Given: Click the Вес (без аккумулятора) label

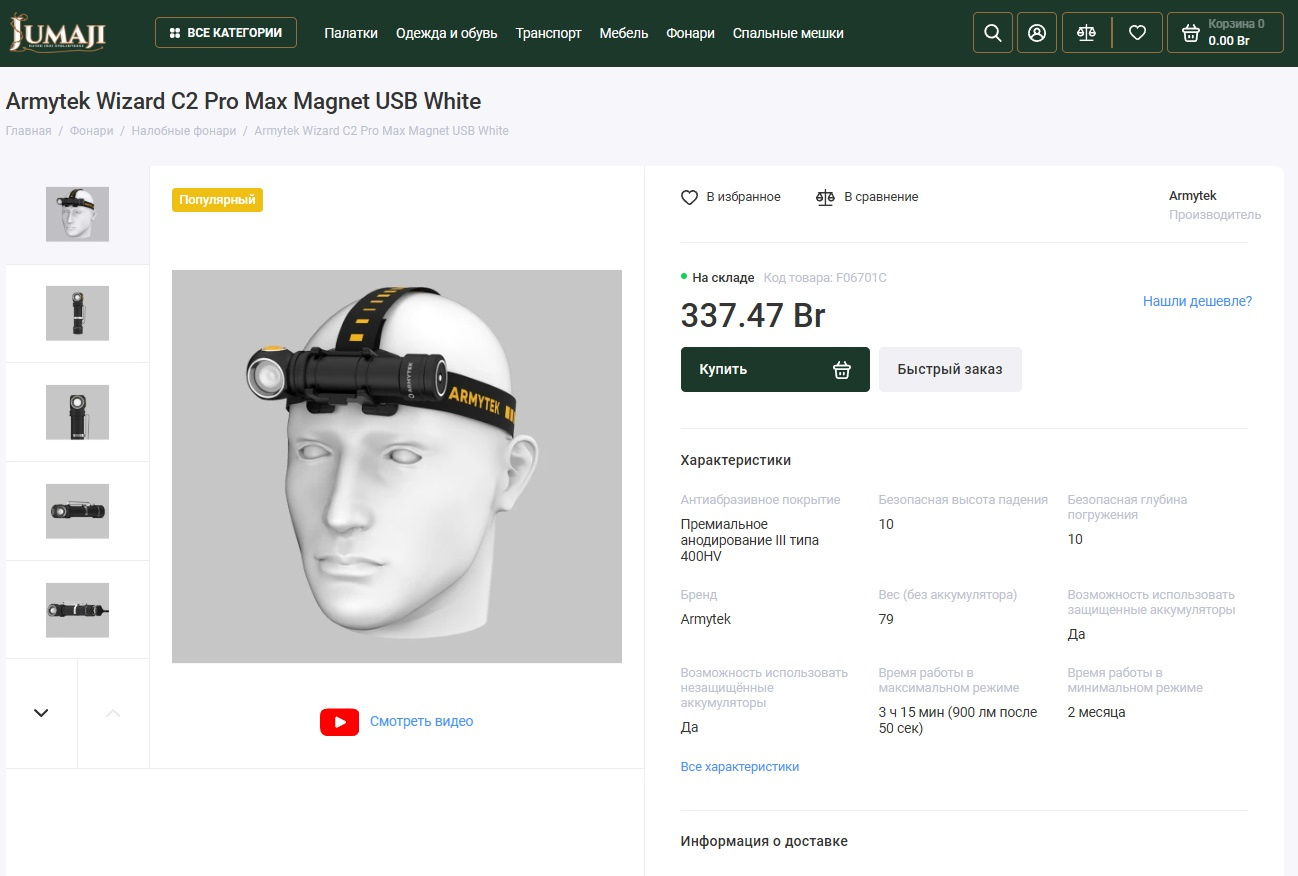Looking at the screenshot, I should (948, 595).
